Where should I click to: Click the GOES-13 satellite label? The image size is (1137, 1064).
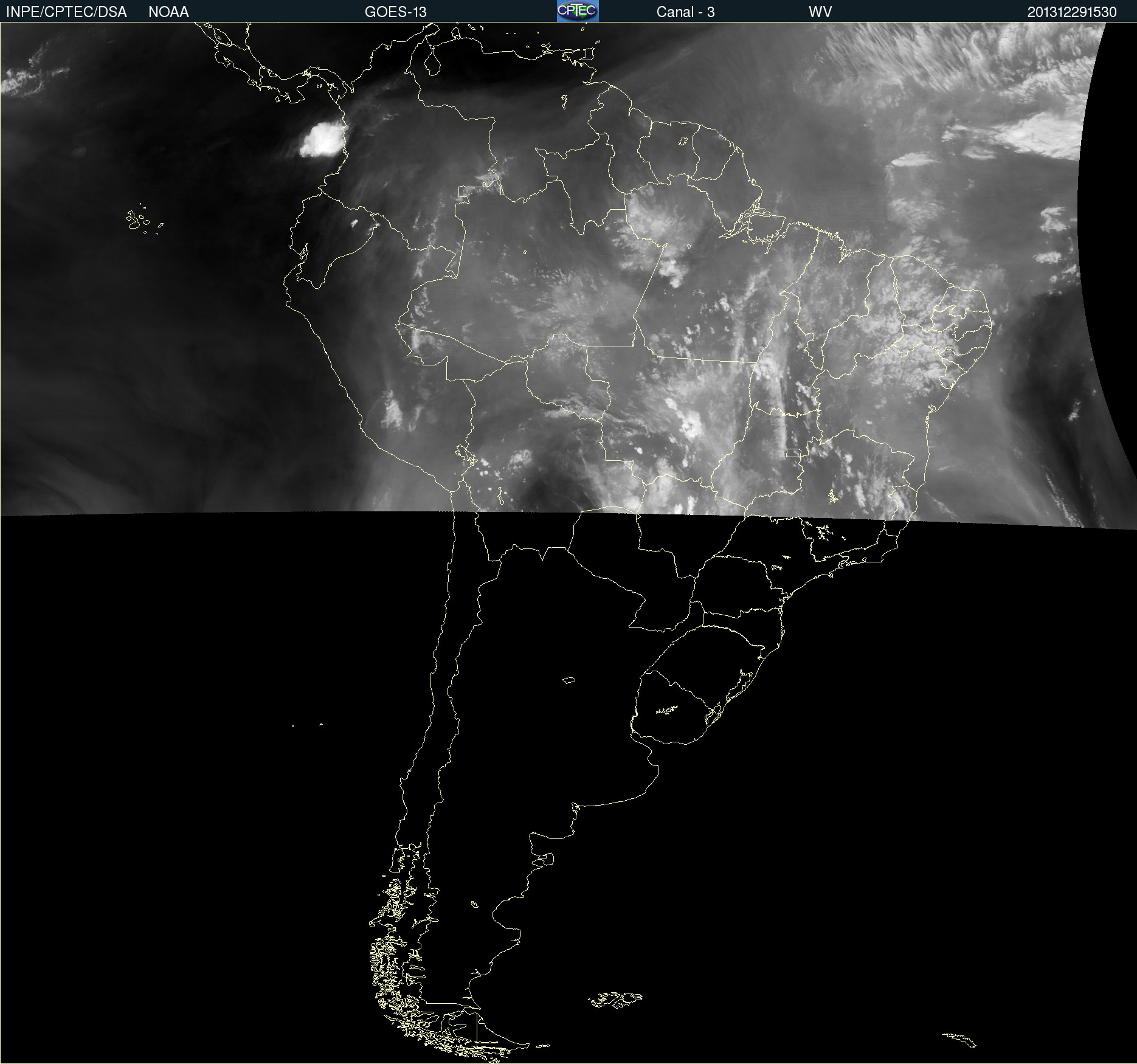pos(396,12)
